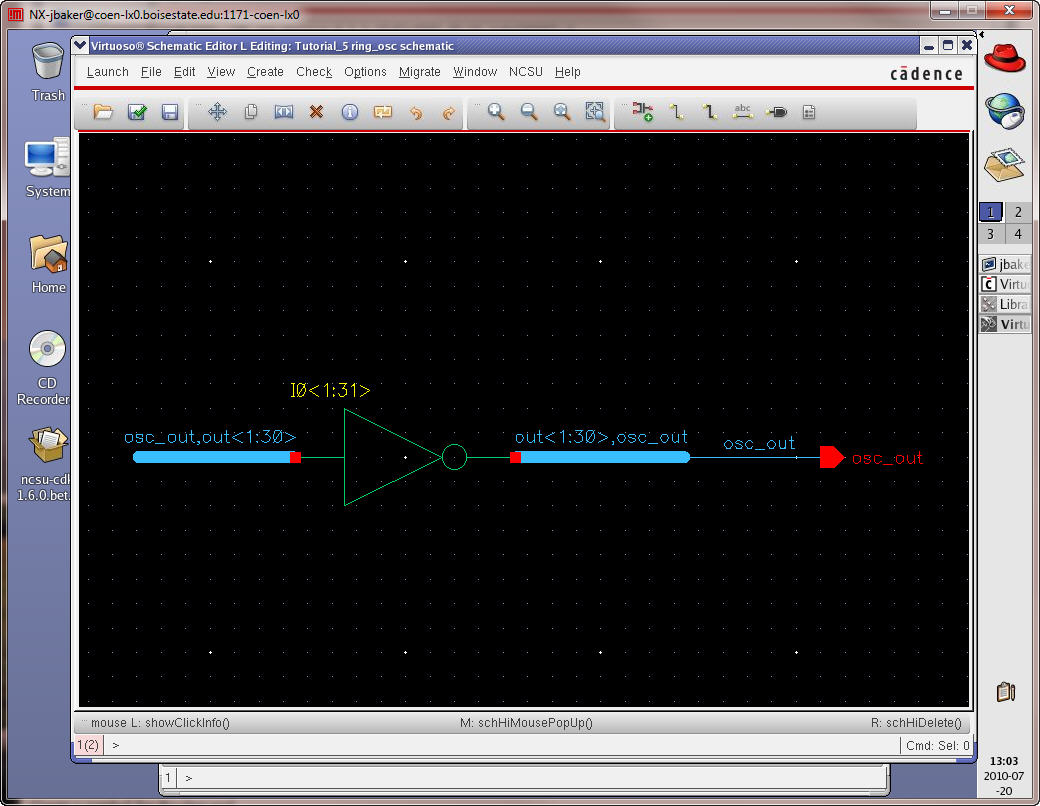This screenshot has height=806, width=1040.
Task: Click the Undo arrow icon
Action: [x=416, y=112]
